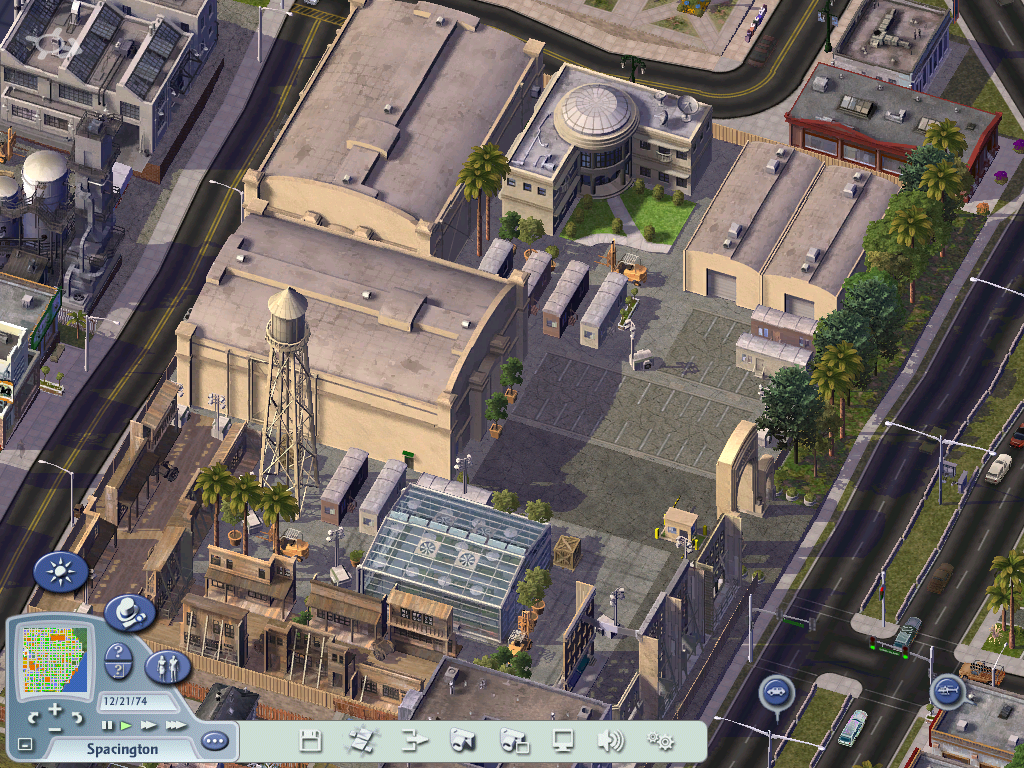Set simulation to normal play speed

coord(127,725)
